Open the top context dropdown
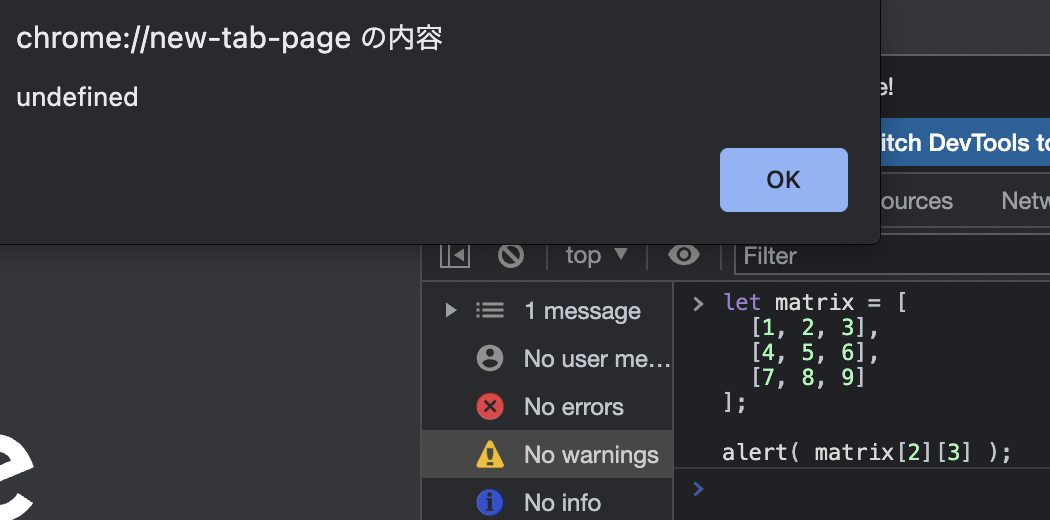The image size is (1050, 520). 597,256
